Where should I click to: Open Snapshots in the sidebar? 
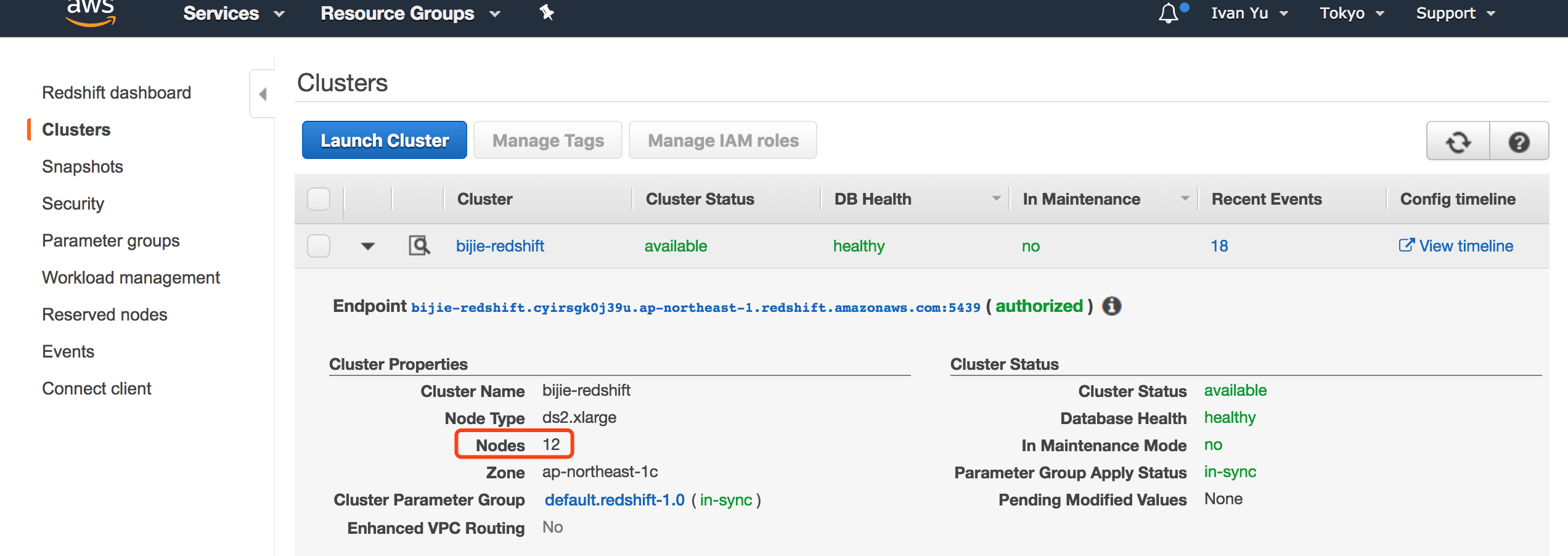[x=83, y=166]
